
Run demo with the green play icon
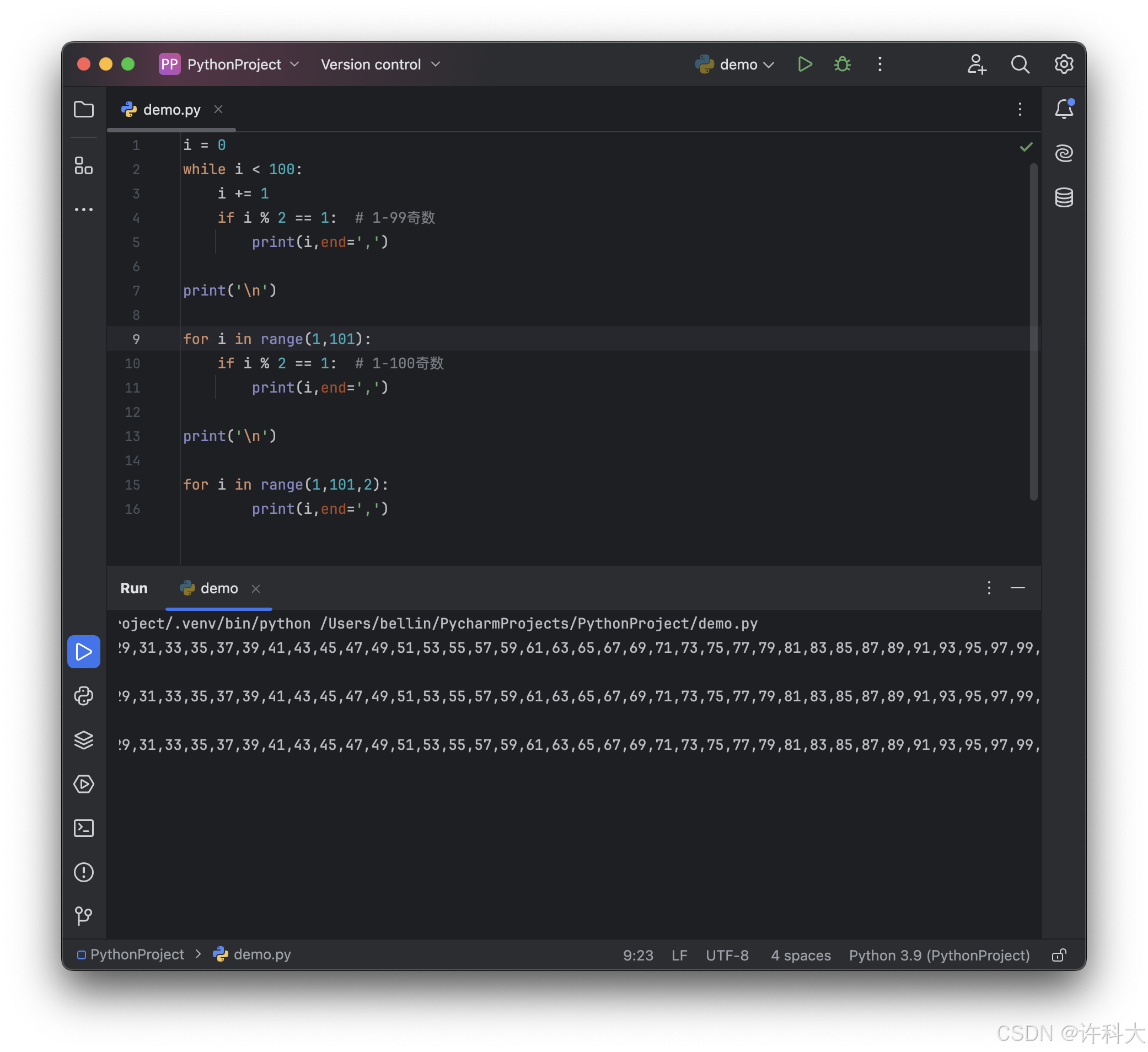click(x=804, y=65)
